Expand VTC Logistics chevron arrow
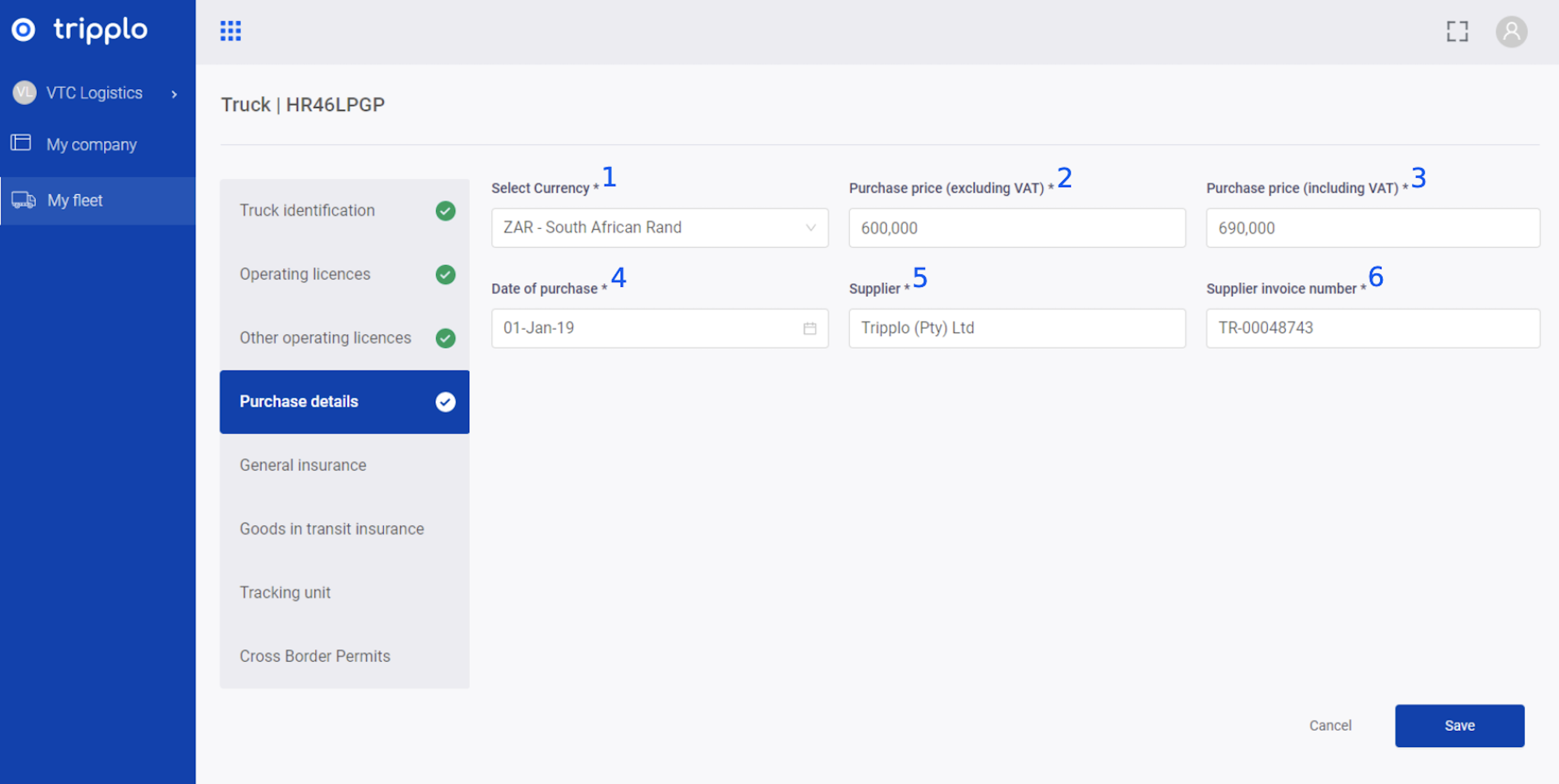 tap(174, 94)
